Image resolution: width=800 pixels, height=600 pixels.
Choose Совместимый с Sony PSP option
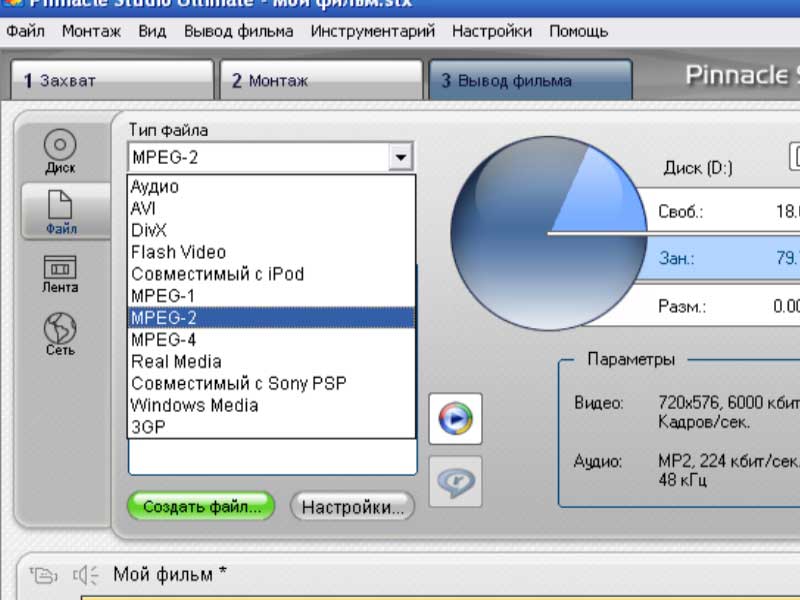(271, 383)
